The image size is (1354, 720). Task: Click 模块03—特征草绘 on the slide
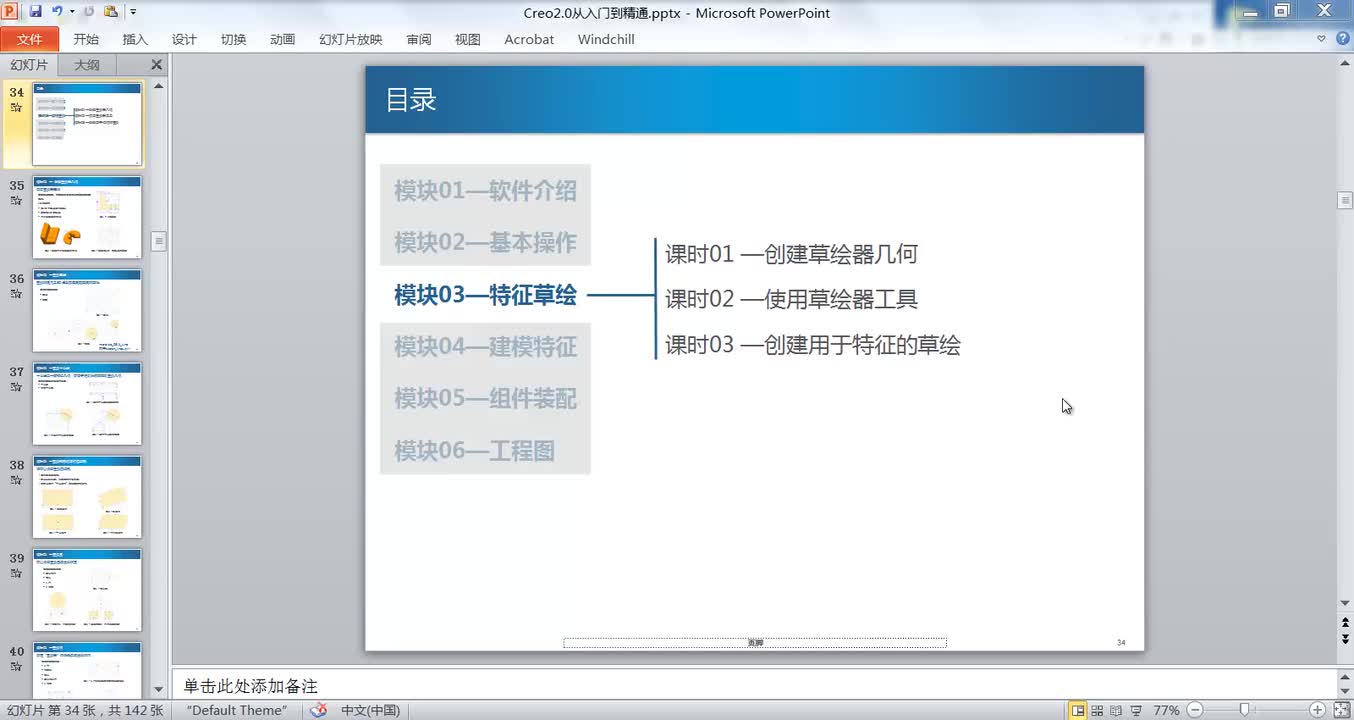pos(485,295)
